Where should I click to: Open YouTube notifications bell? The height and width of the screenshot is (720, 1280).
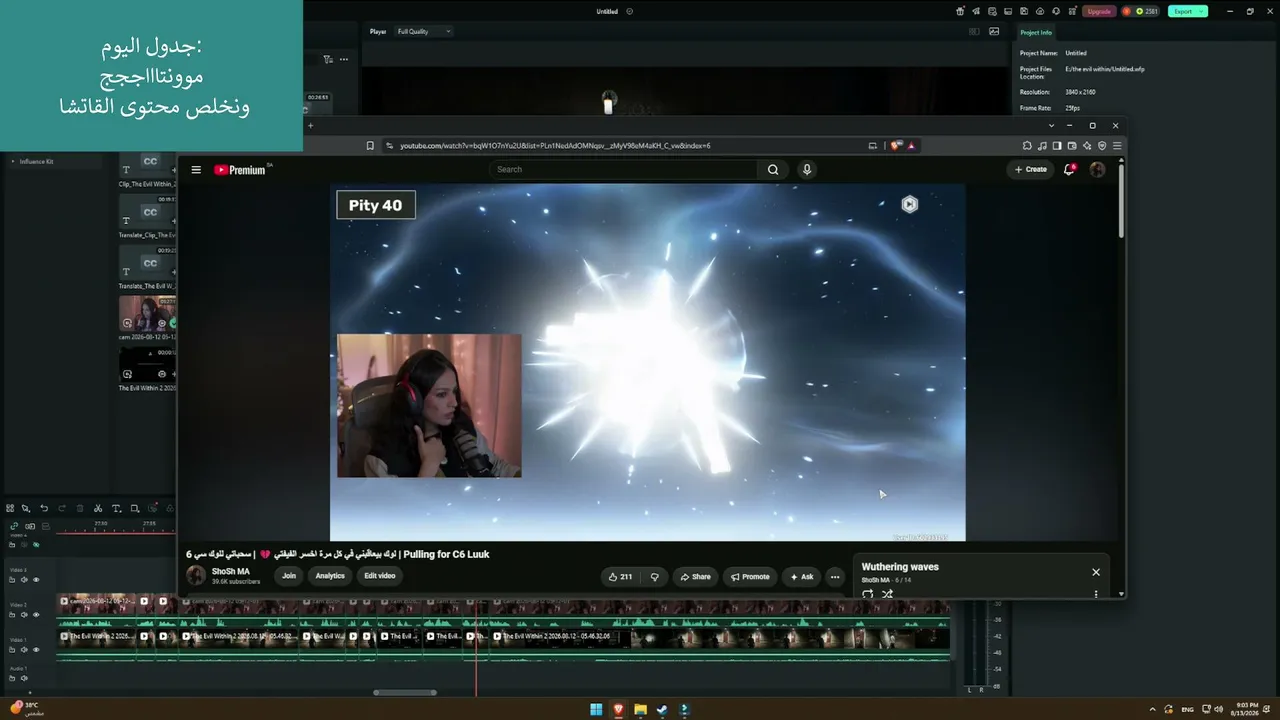coord(1069,170)
